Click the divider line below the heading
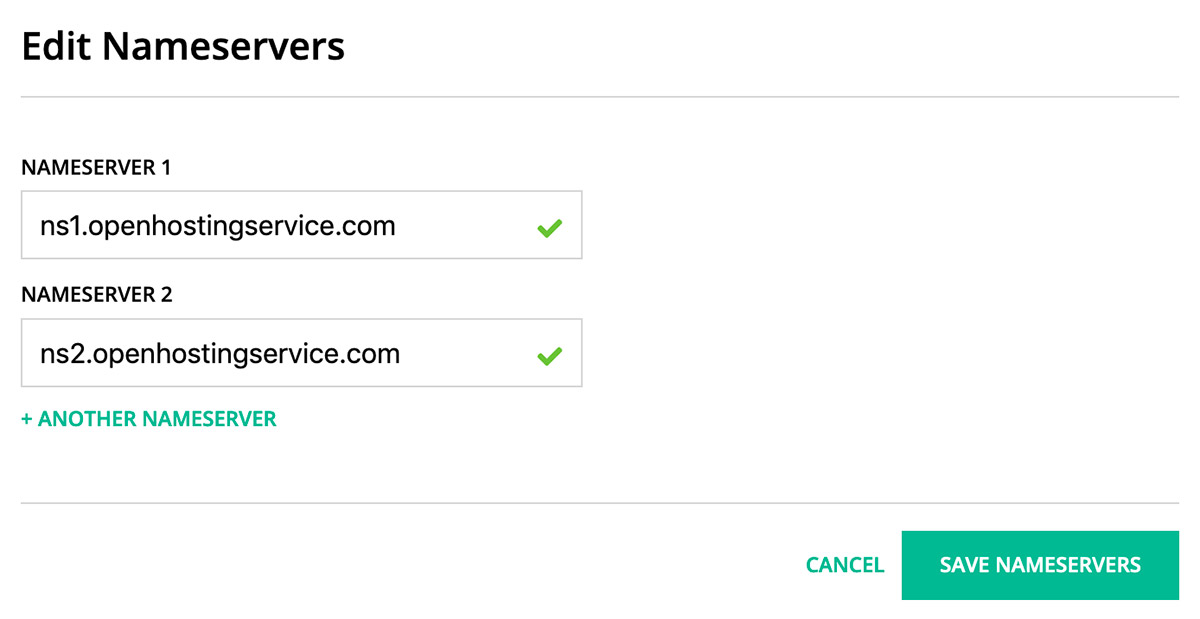This screenshot has width=1200, height=619. pos(600,97)
